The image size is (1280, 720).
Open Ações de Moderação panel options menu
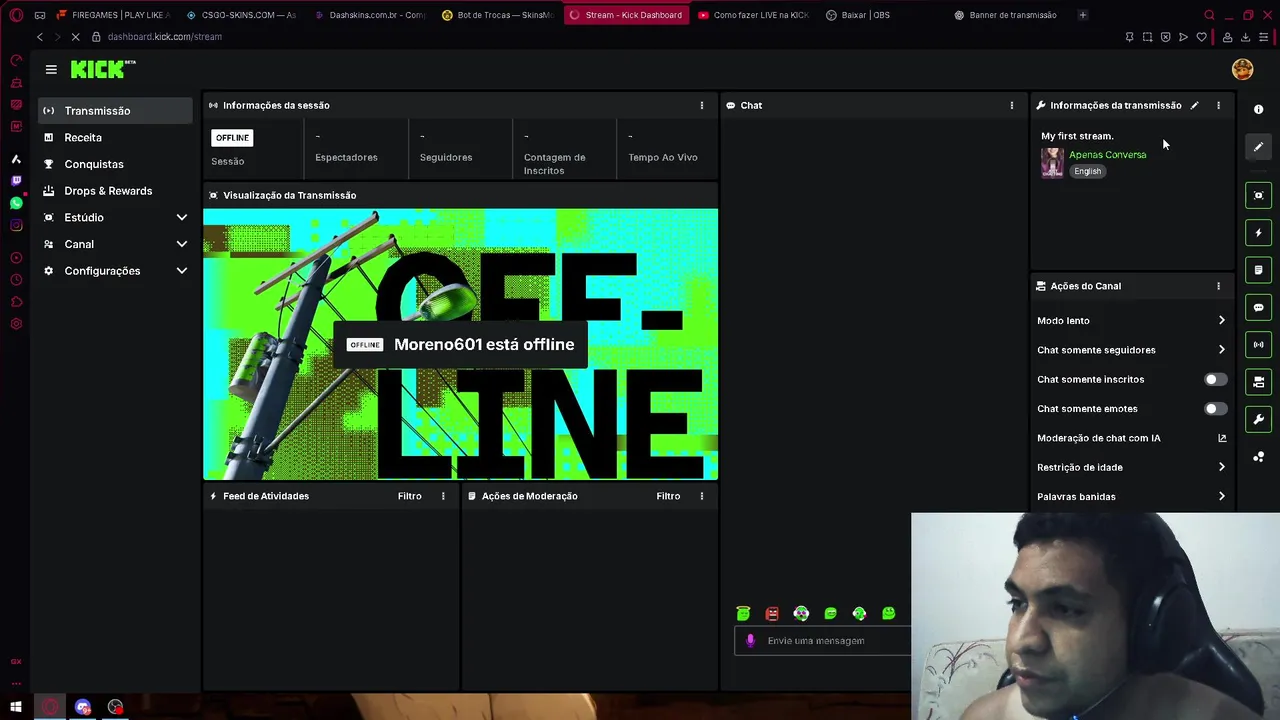[701, 496]
